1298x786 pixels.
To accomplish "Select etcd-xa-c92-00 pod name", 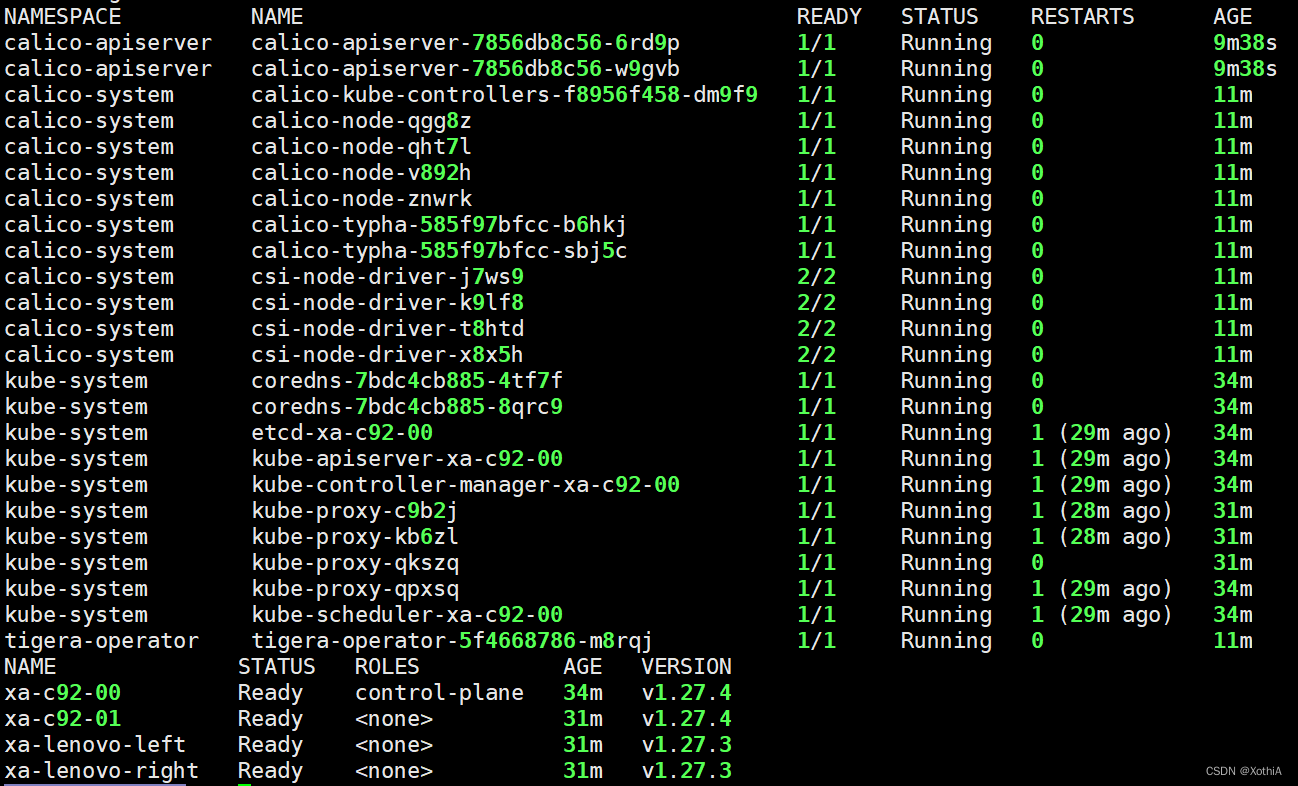I will (x=342, y=433).
